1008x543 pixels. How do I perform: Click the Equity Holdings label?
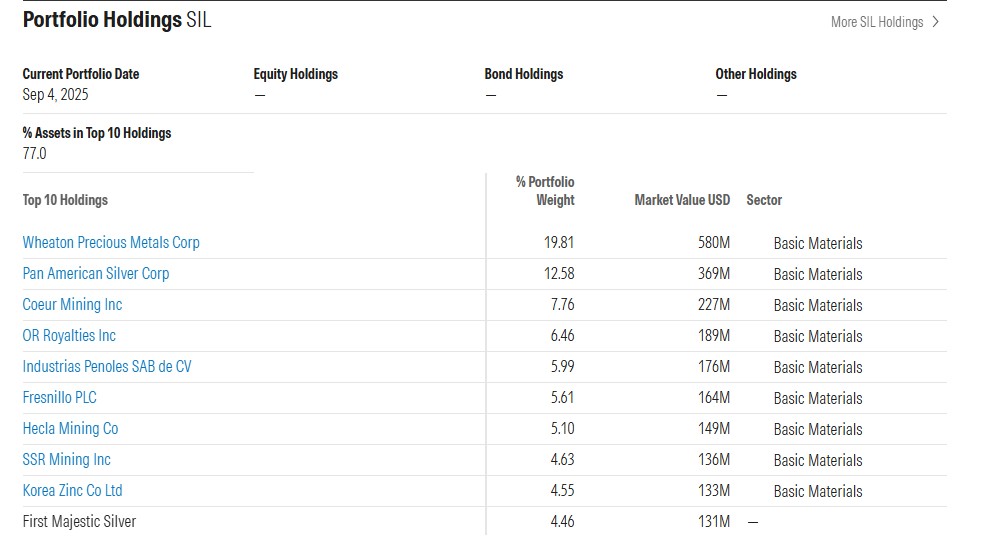coord(296,74)
